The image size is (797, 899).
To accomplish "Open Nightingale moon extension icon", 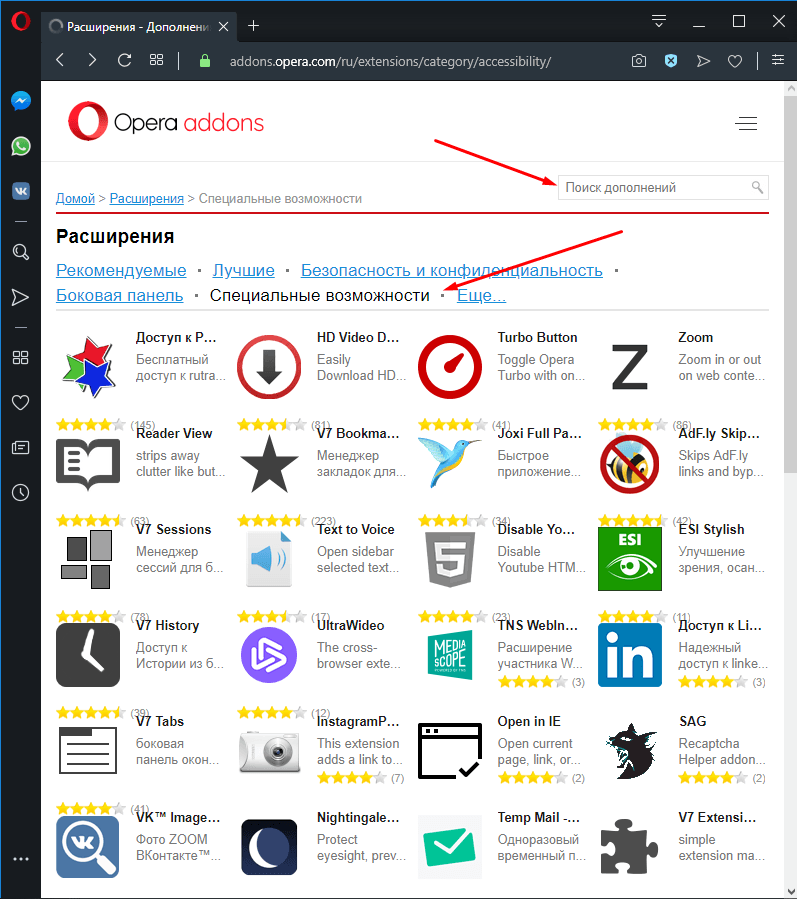I will pos(269,847).
